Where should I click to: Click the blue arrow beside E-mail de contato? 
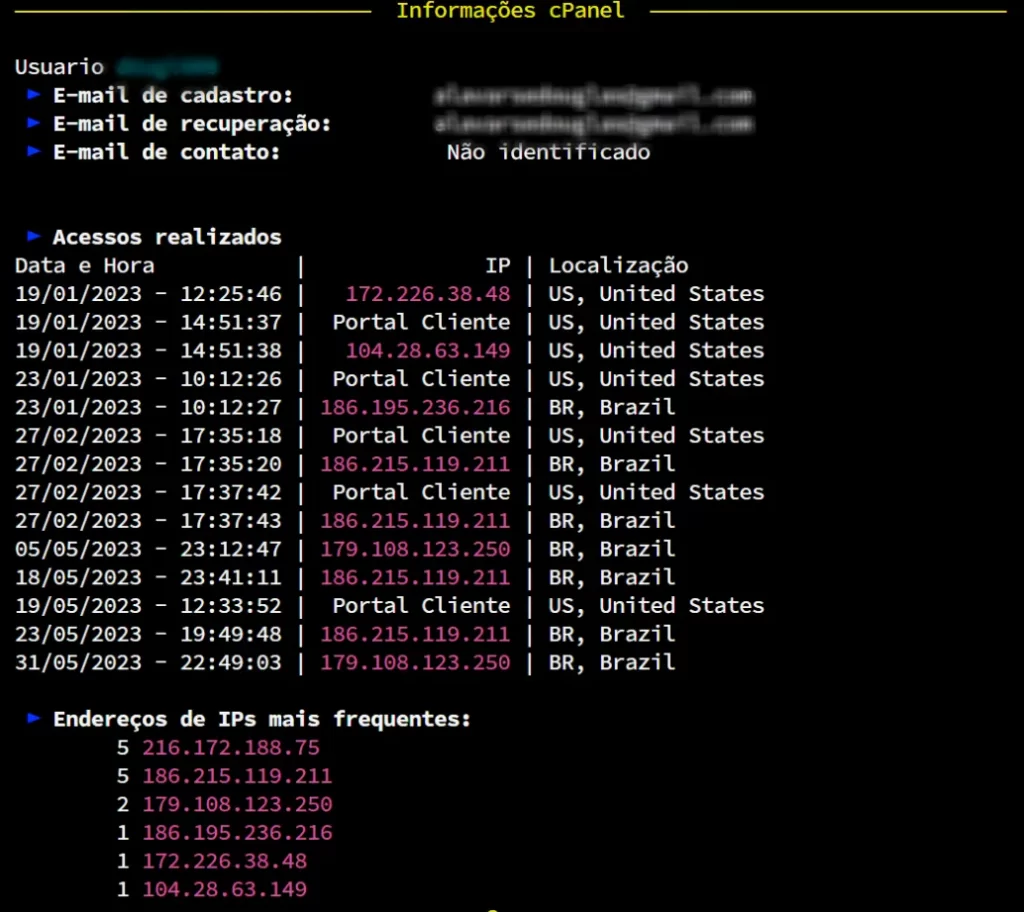(x=33, y=152)
